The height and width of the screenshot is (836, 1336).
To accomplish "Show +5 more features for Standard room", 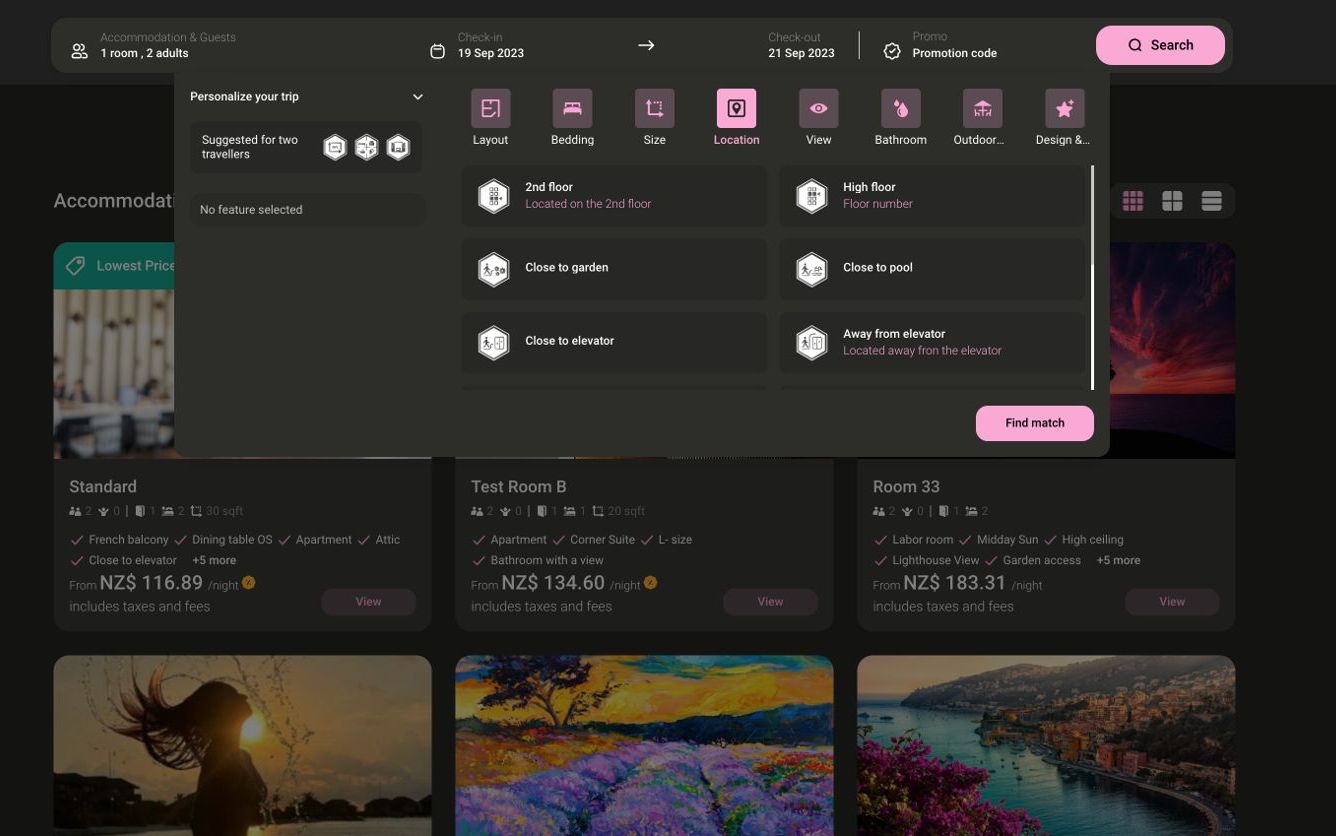I will pos(214,561).
